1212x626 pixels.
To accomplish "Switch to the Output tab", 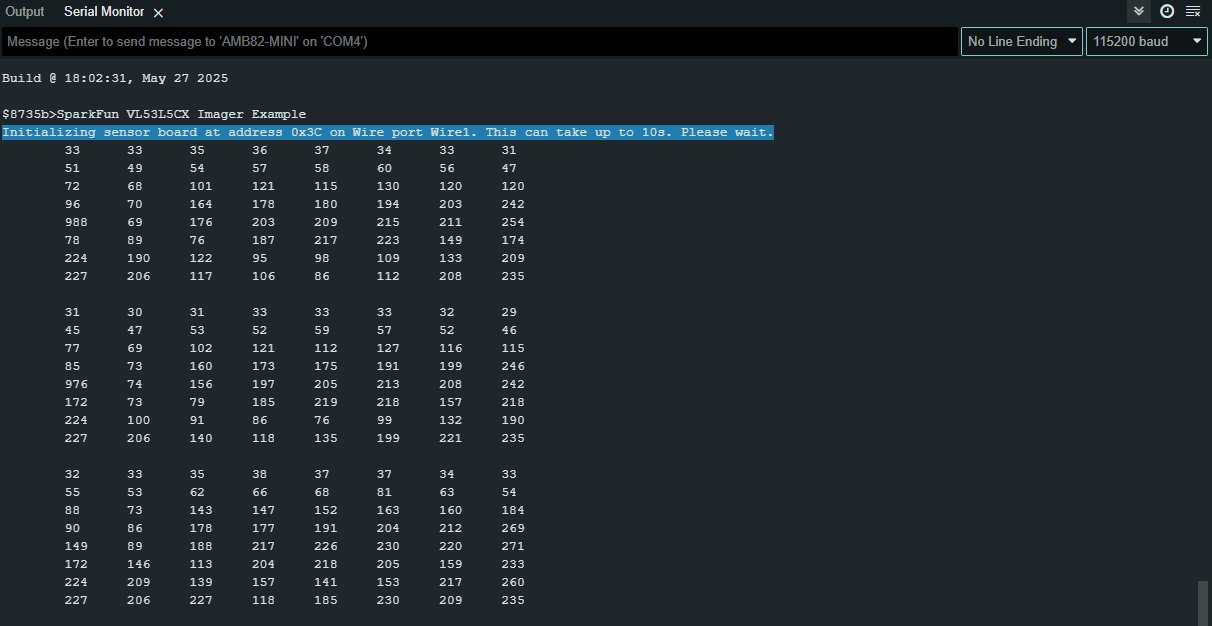I will (25, 12).
